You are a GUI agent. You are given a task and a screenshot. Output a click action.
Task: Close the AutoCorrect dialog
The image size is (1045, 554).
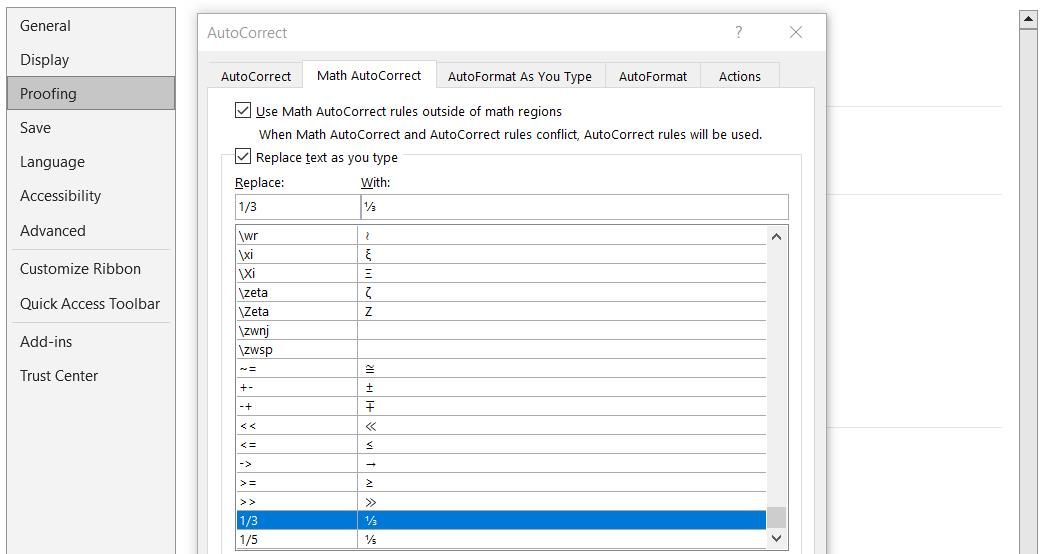tap(796, 32)
